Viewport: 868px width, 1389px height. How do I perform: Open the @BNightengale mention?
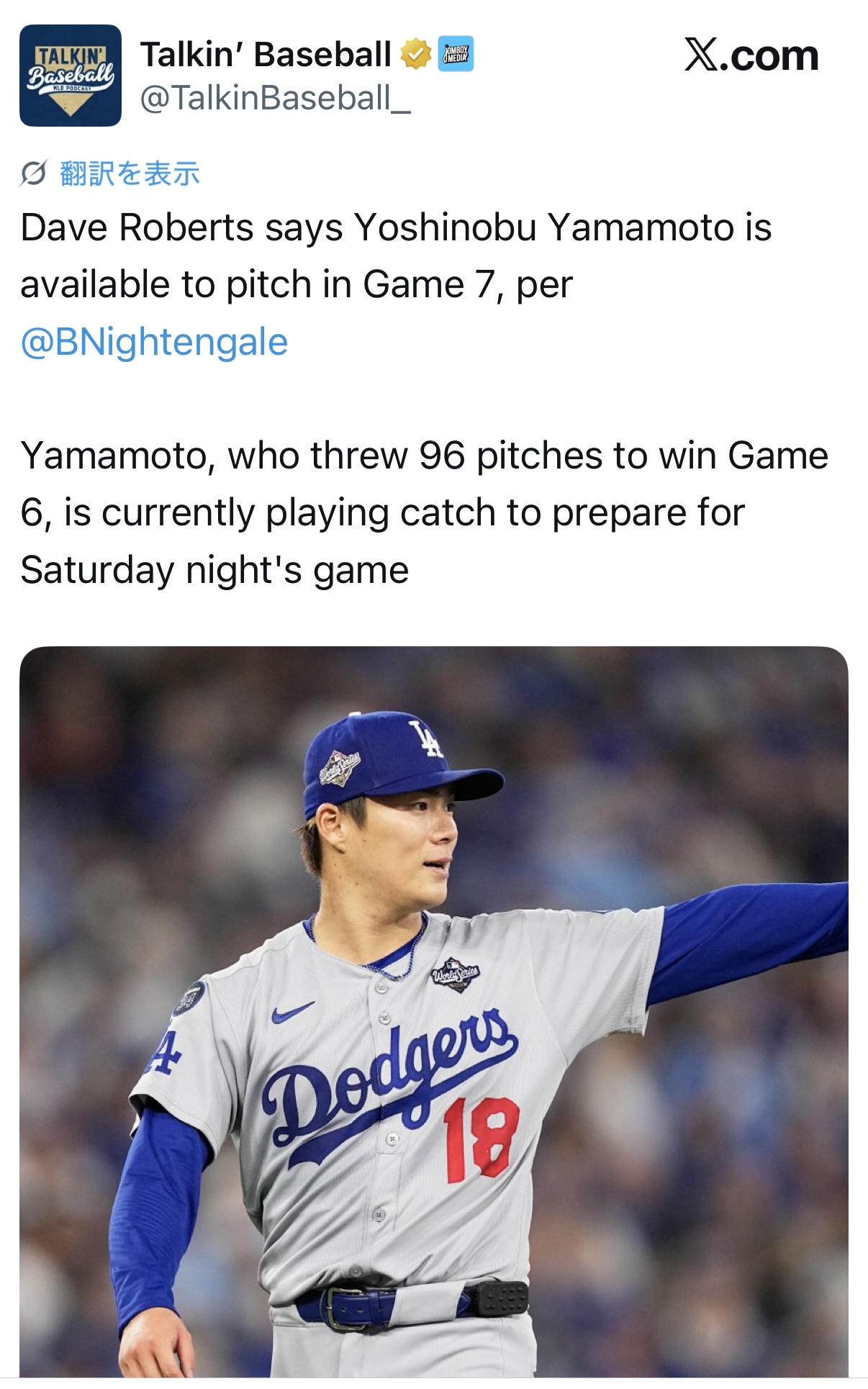point(154,341)
